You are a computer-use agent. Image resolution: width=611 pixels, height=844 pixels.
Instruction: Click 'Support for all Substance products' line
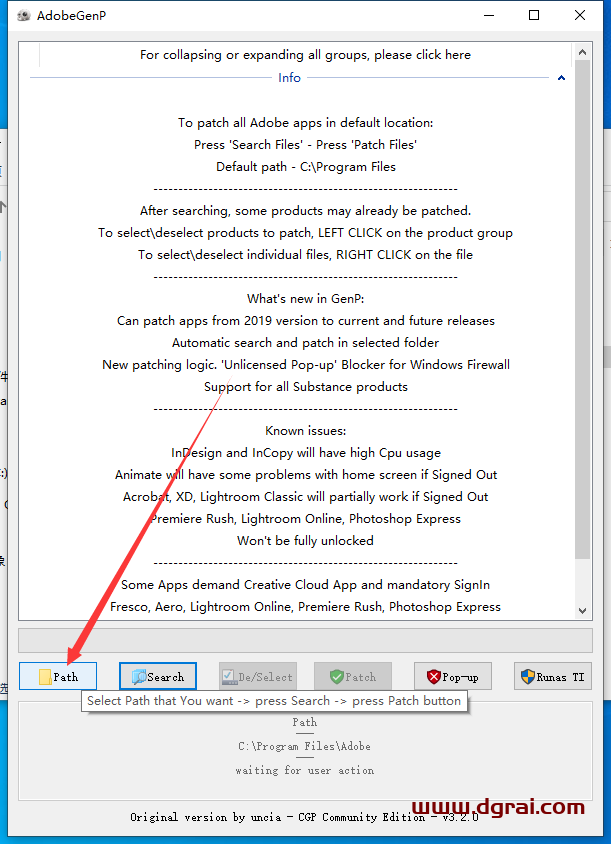306,386
